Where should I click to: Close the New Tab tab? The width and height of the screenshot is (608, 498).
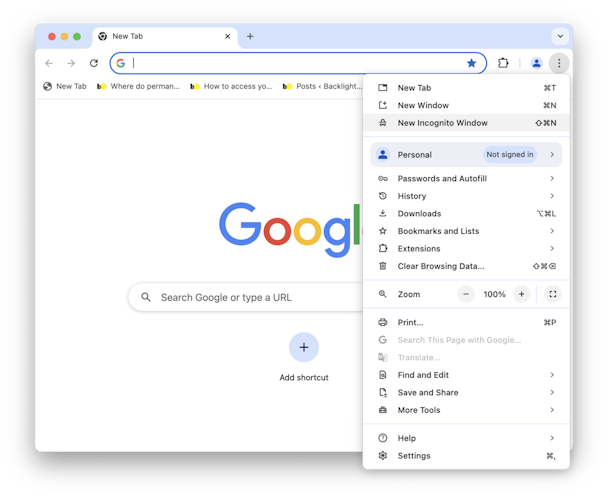point(228,36)
